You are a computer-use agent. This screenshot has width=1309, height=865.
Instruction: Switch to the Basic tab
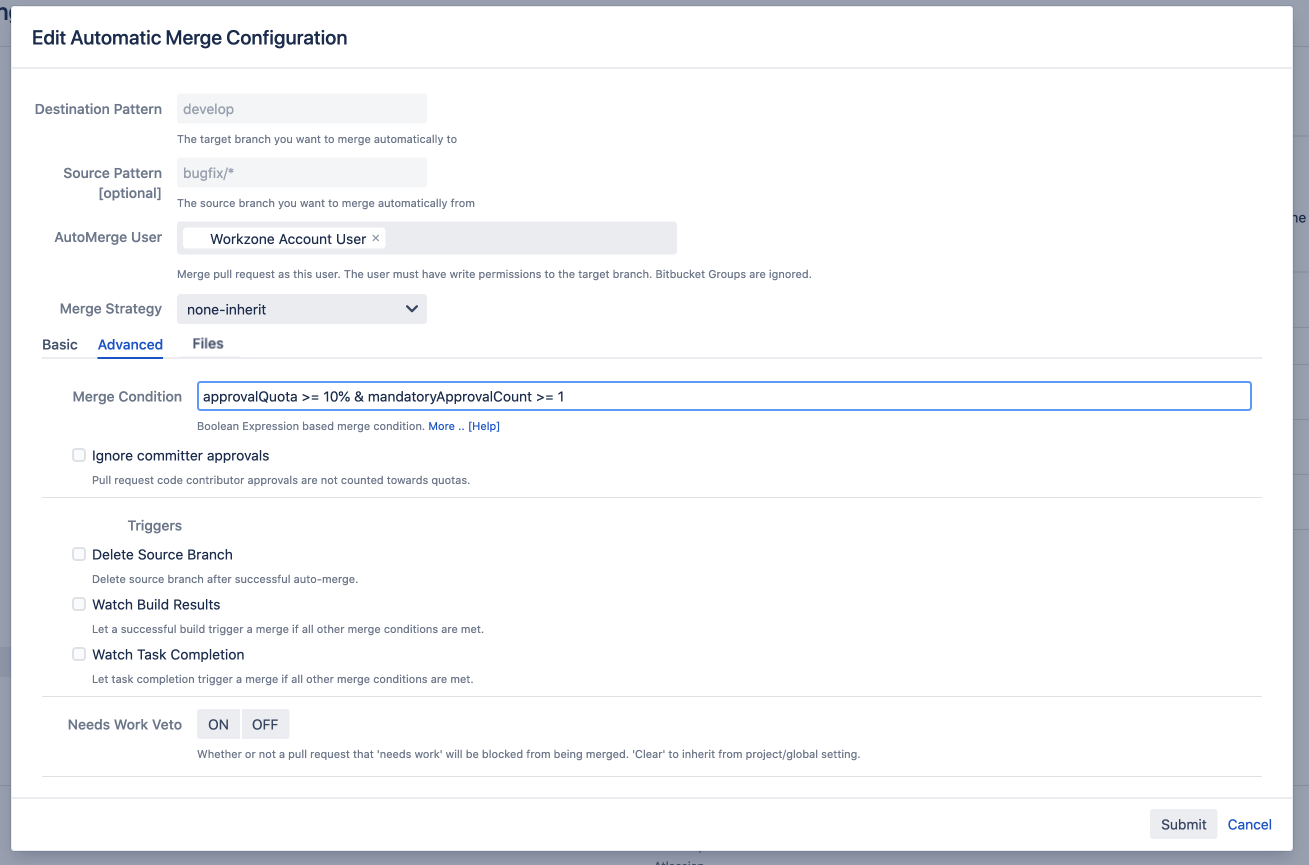60,345
